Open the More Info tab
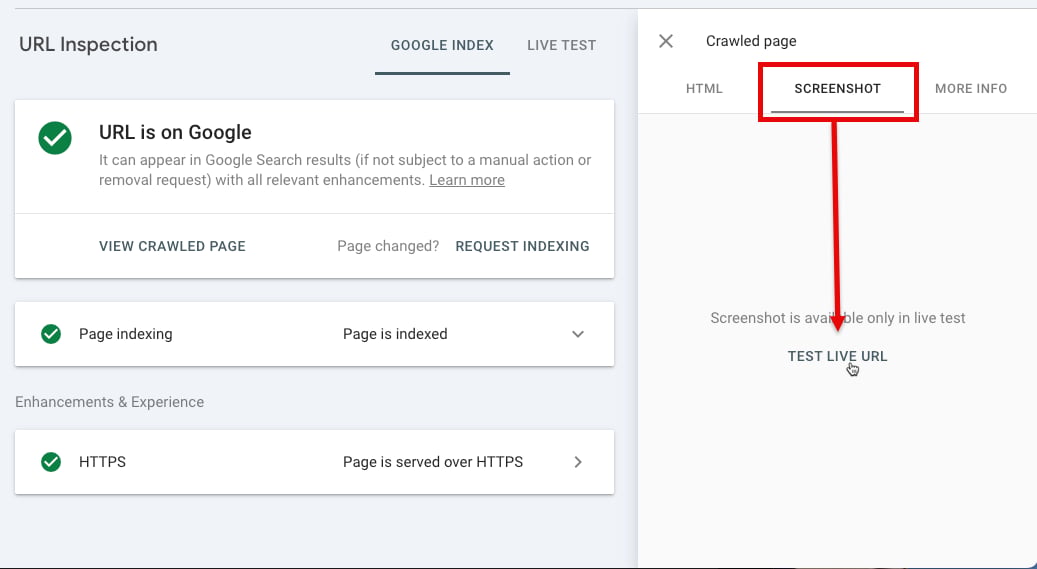The width and height of the screenshot is (1037, 569). pyautogui.click(x=971, y=89)
